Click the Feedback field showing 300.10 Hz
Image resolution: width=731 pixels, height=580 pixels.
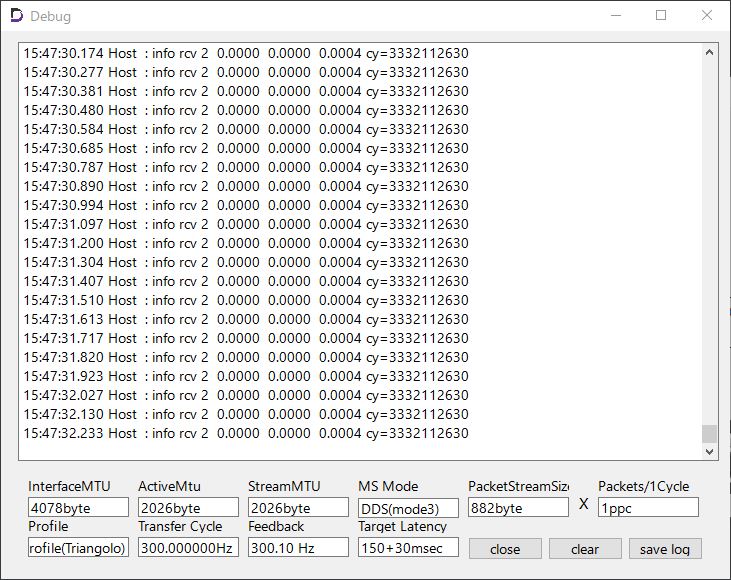[298, 547]
